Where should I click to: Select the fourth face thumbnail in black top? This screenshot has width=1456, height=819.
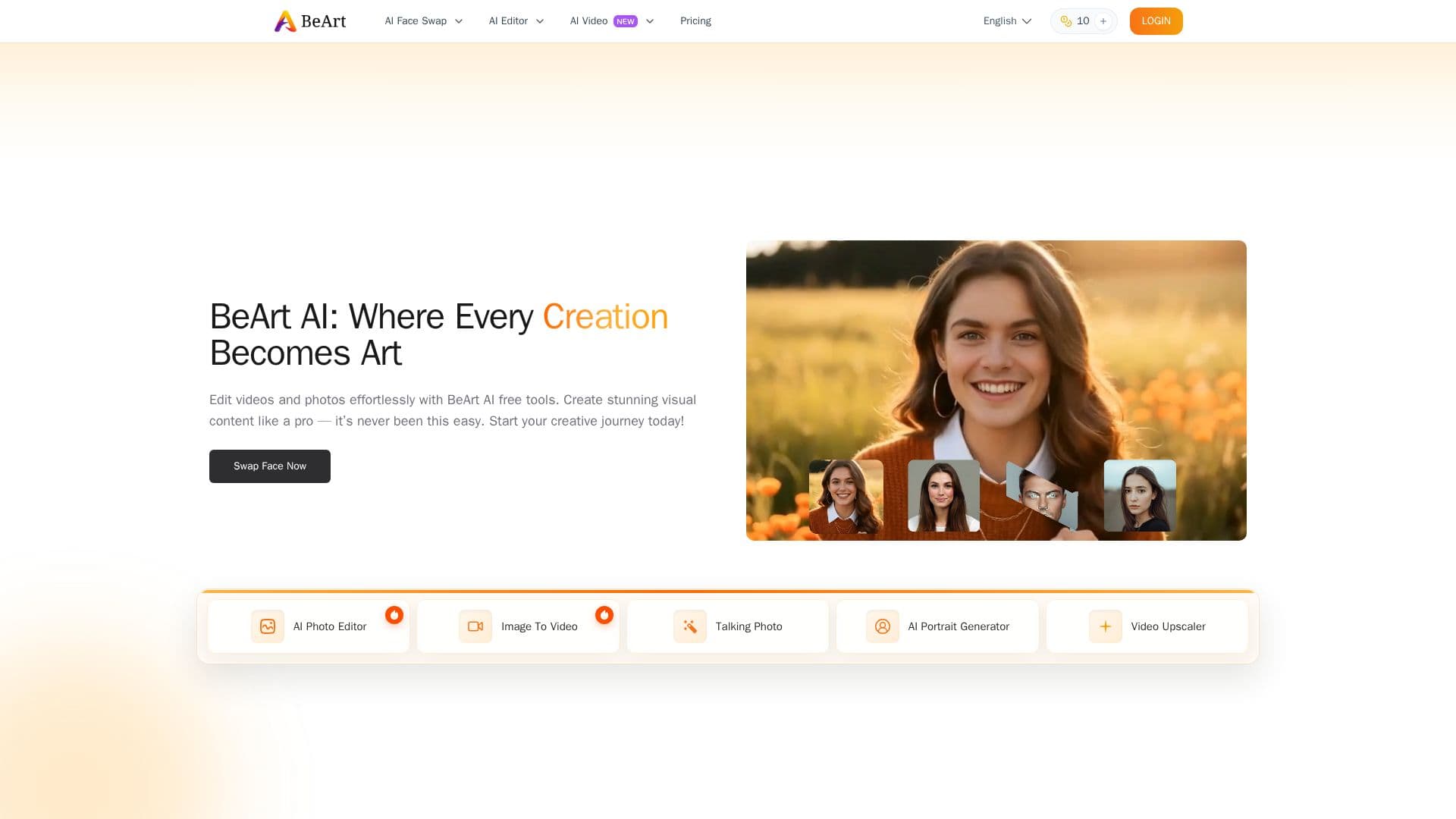pos(1140,496)
